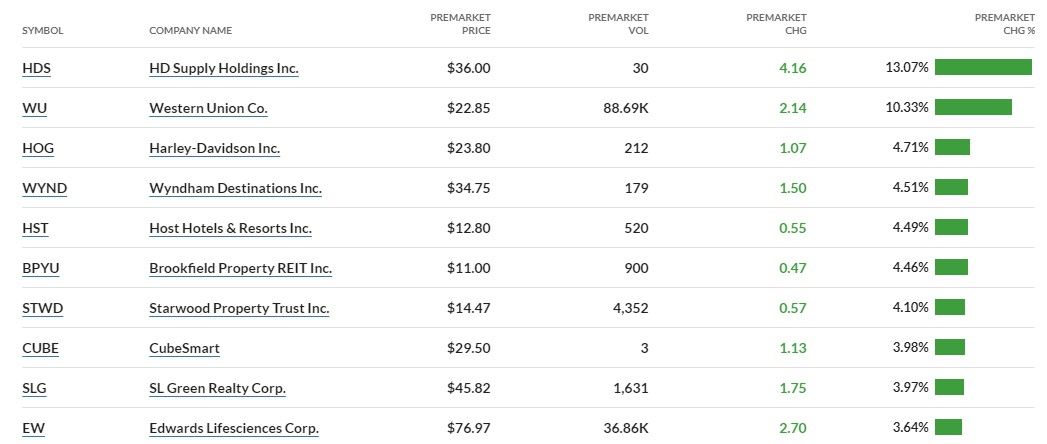This screenshot has height=444, width=1047.
Task: Click the STWD ticker symbol
Action: click(x=42, y=308)
